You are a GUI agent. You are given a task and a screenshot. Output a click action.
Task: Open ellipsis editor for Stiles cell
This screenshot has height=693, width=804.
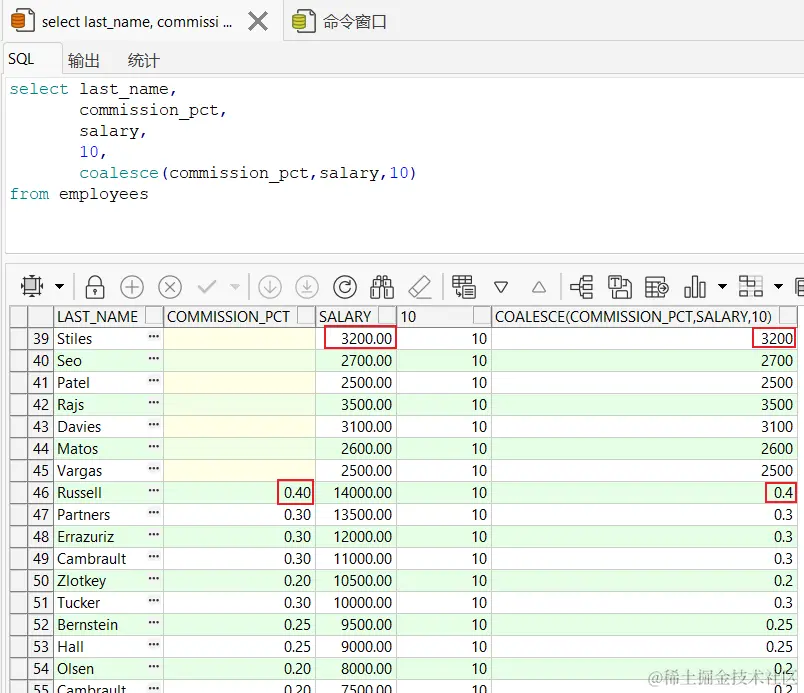(154, 337)
